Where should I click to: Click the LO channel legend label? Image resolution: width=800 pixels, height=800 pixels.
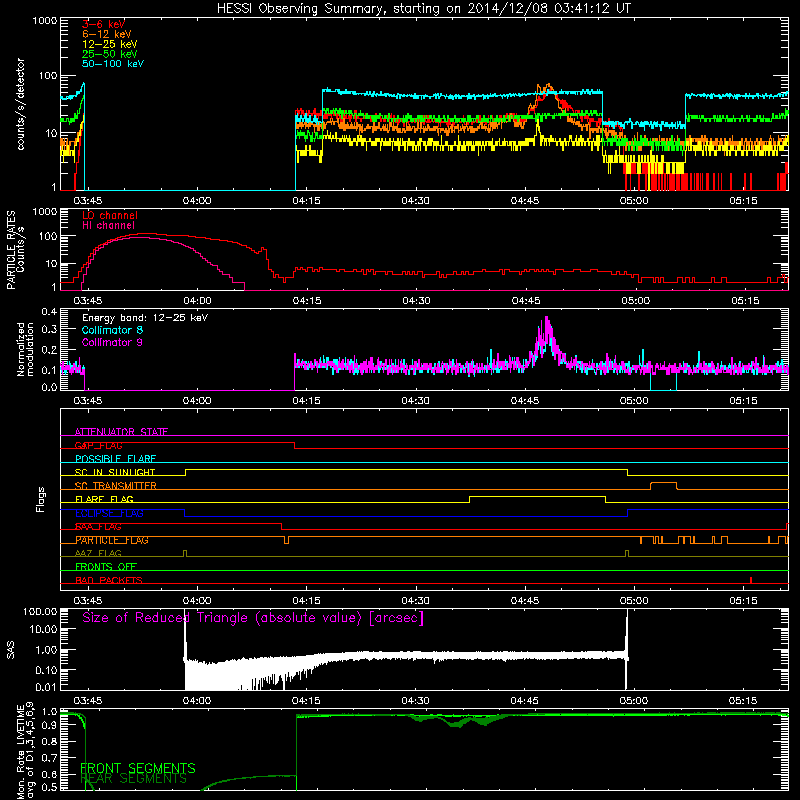pyautogui.click(x=110, y=215)
